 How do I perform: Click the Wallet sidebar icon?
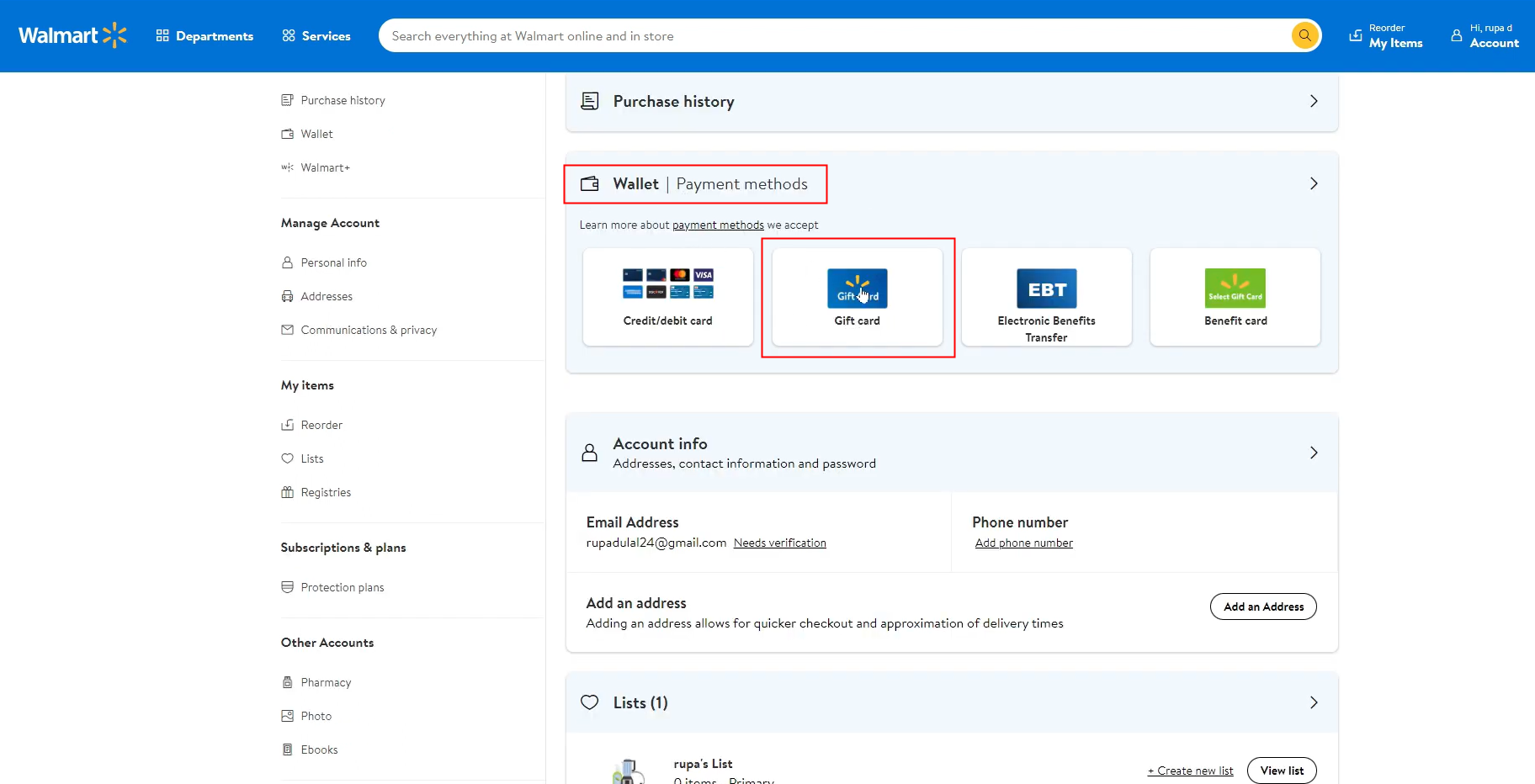pyautogui.click(x=287, y=134)
